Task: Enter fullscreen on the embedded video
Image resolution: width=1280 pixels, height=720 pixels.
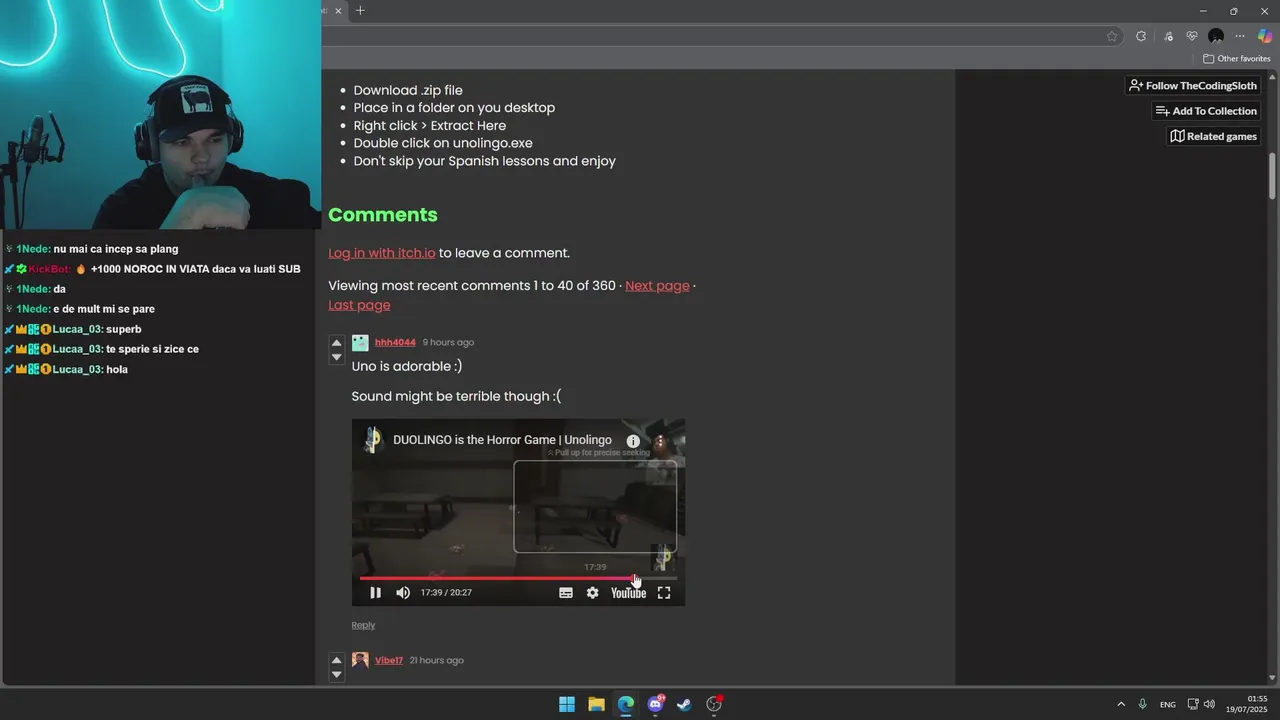Action: (x=664, y=593)
